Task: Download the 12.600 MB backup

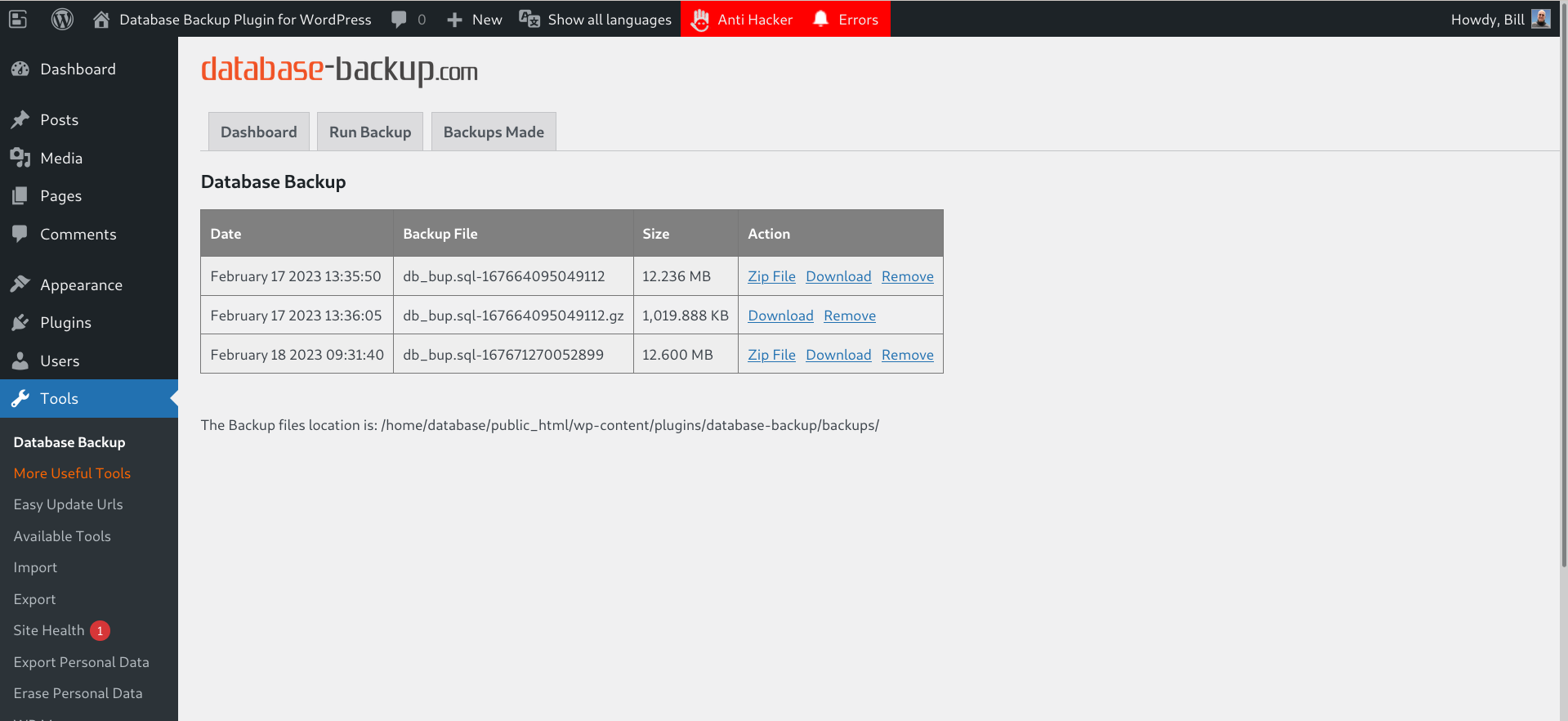Action: point(838,356)
